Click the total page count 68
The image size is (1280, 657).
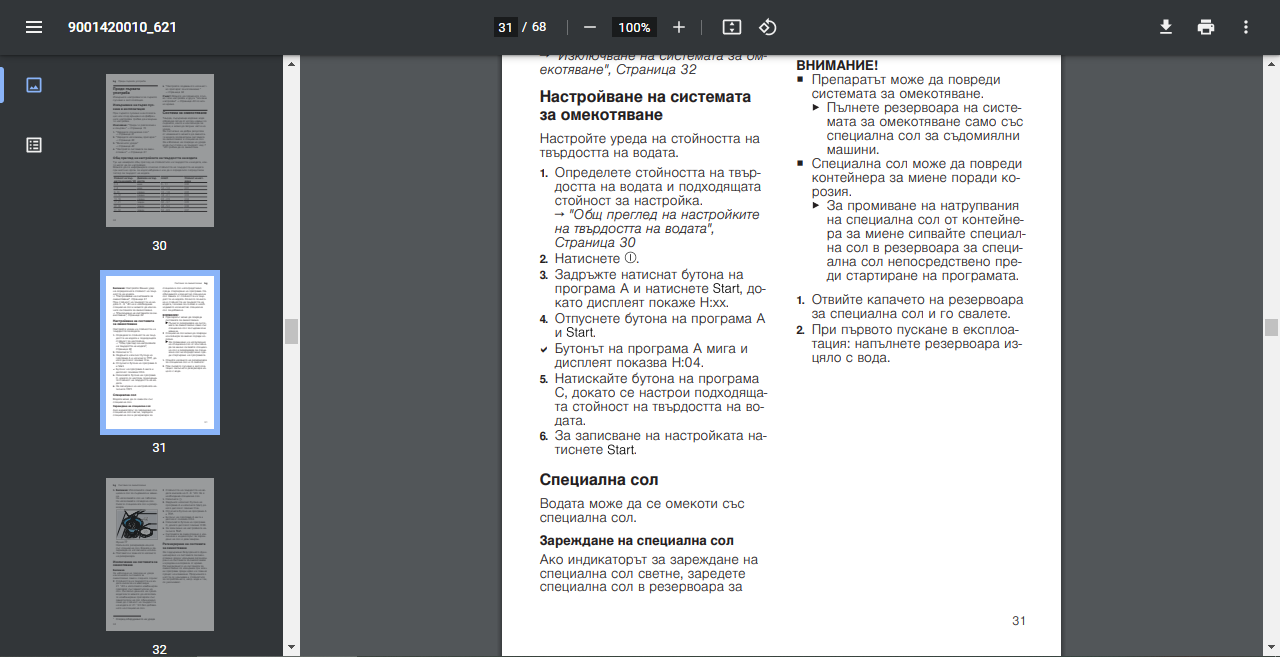[539, 27]
